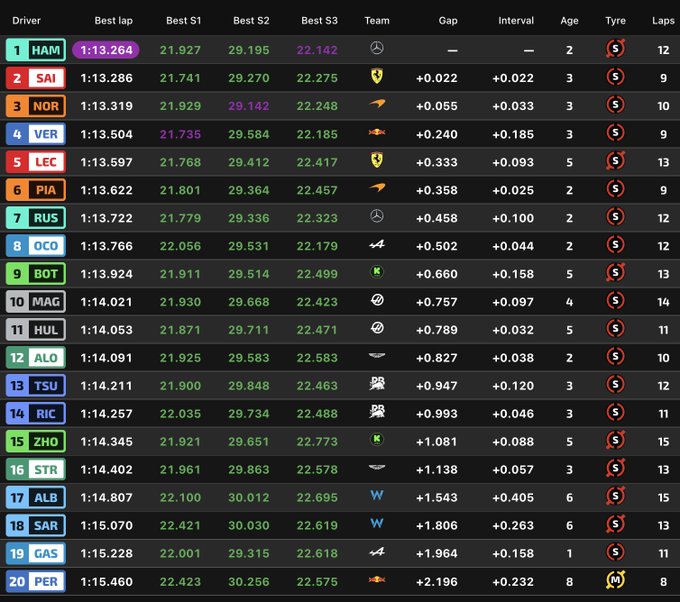Screen dimensions: 680x602
Task: Click the 22.773 sector three time
Action: coord(317,442)
